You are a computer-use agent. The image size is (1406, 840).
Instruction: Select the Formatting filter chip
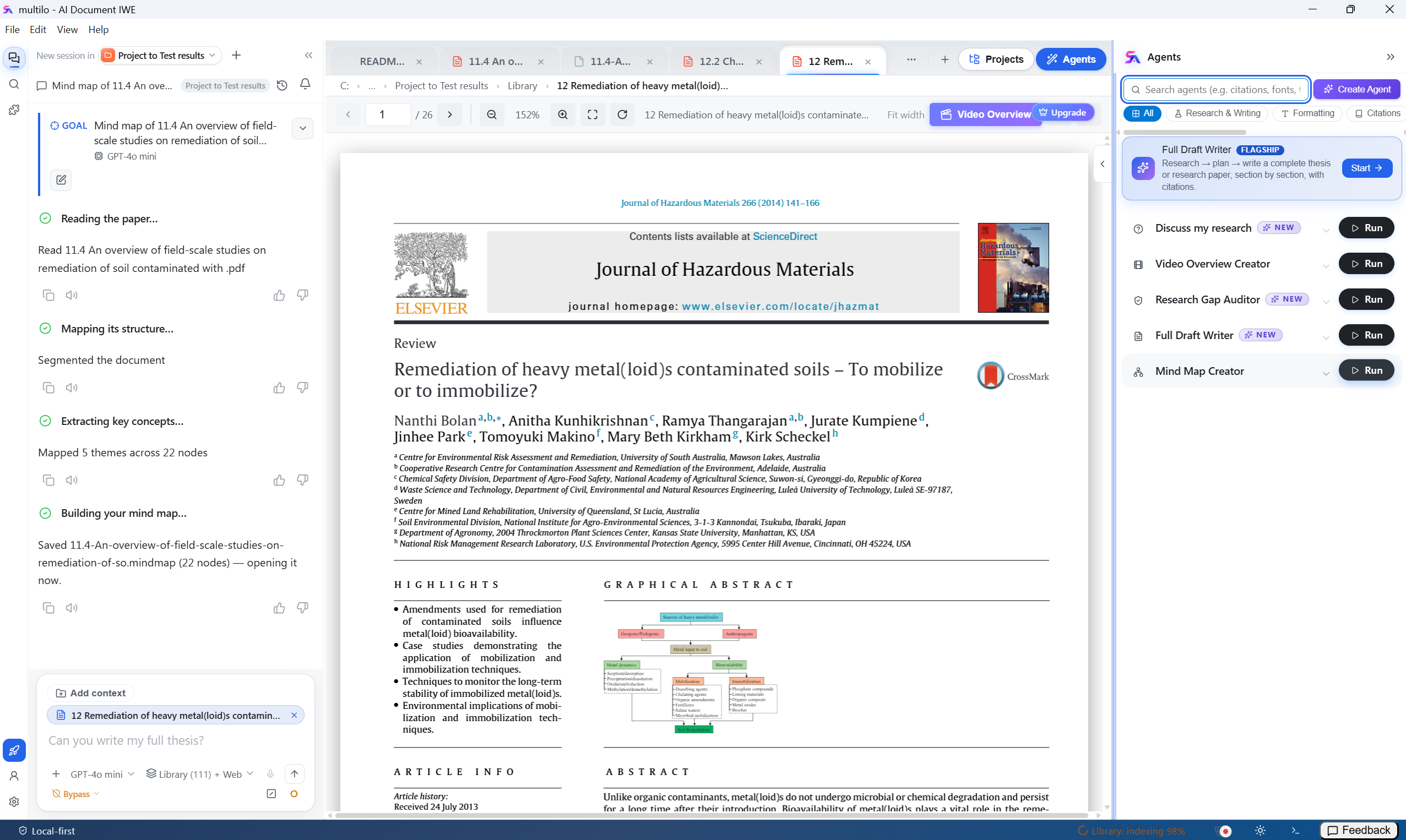tap(1307, 113)
